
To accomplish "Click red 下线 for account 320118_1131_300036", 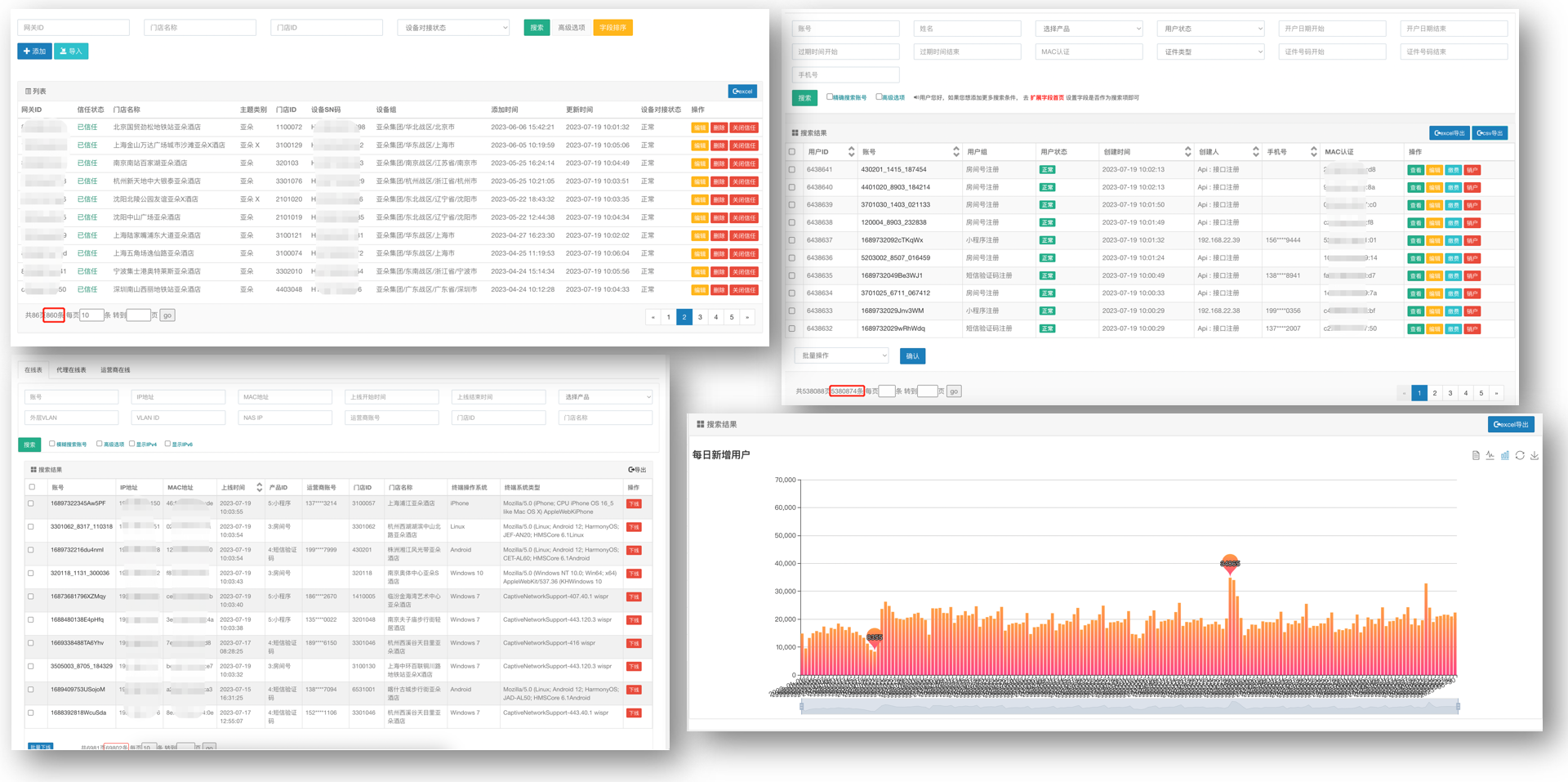I will tap(634, 574).
